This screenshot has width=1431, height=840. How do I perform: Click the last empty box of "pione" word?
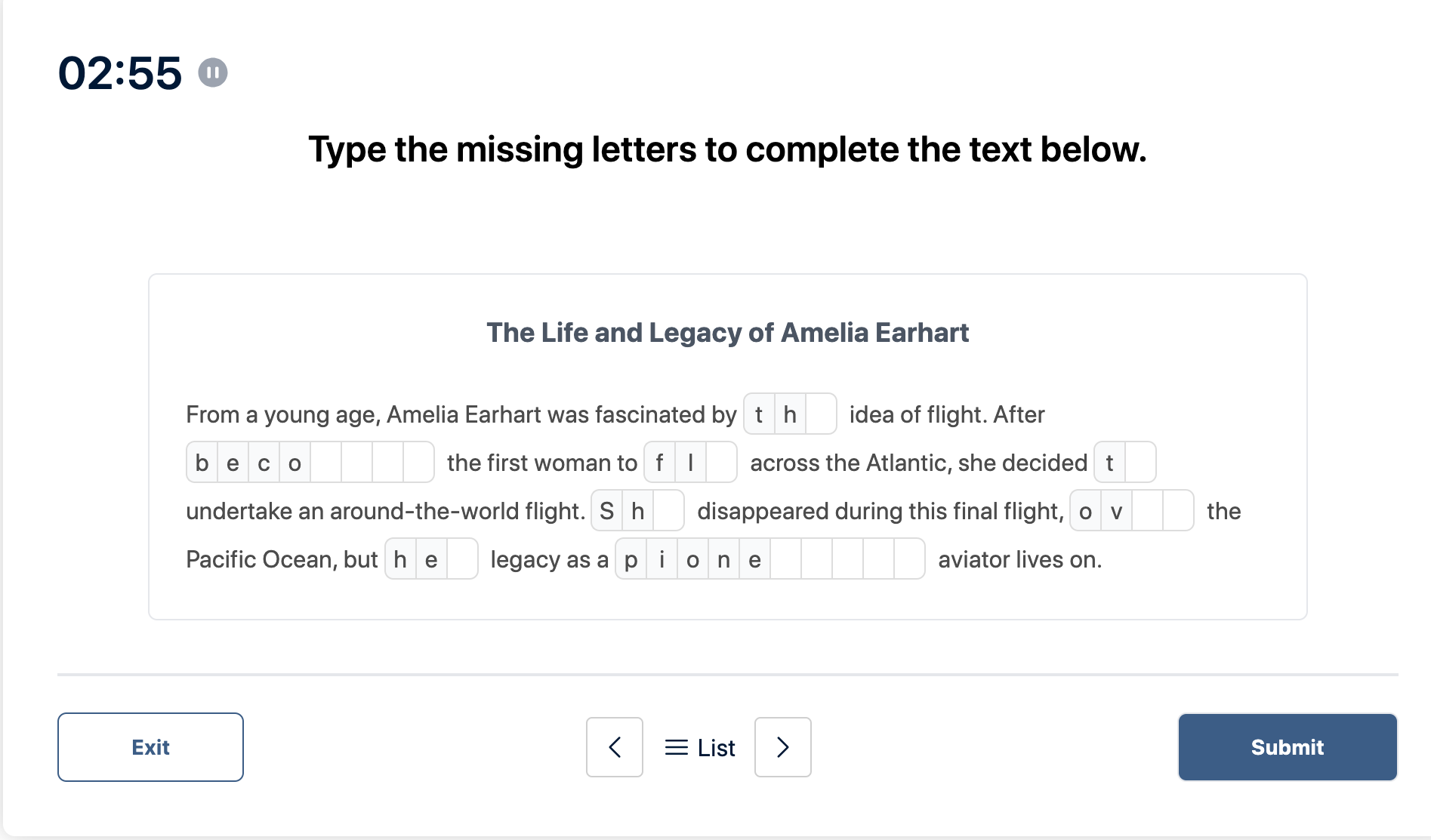pos(909,559)
